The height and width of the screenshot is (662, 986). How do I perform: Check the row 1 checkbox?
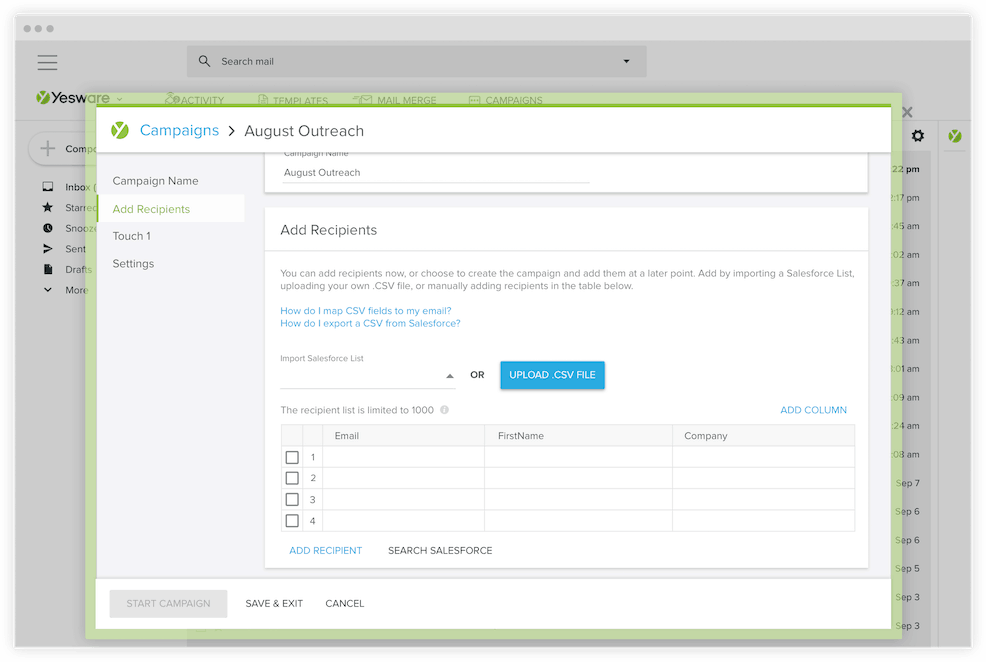[292, 457]
